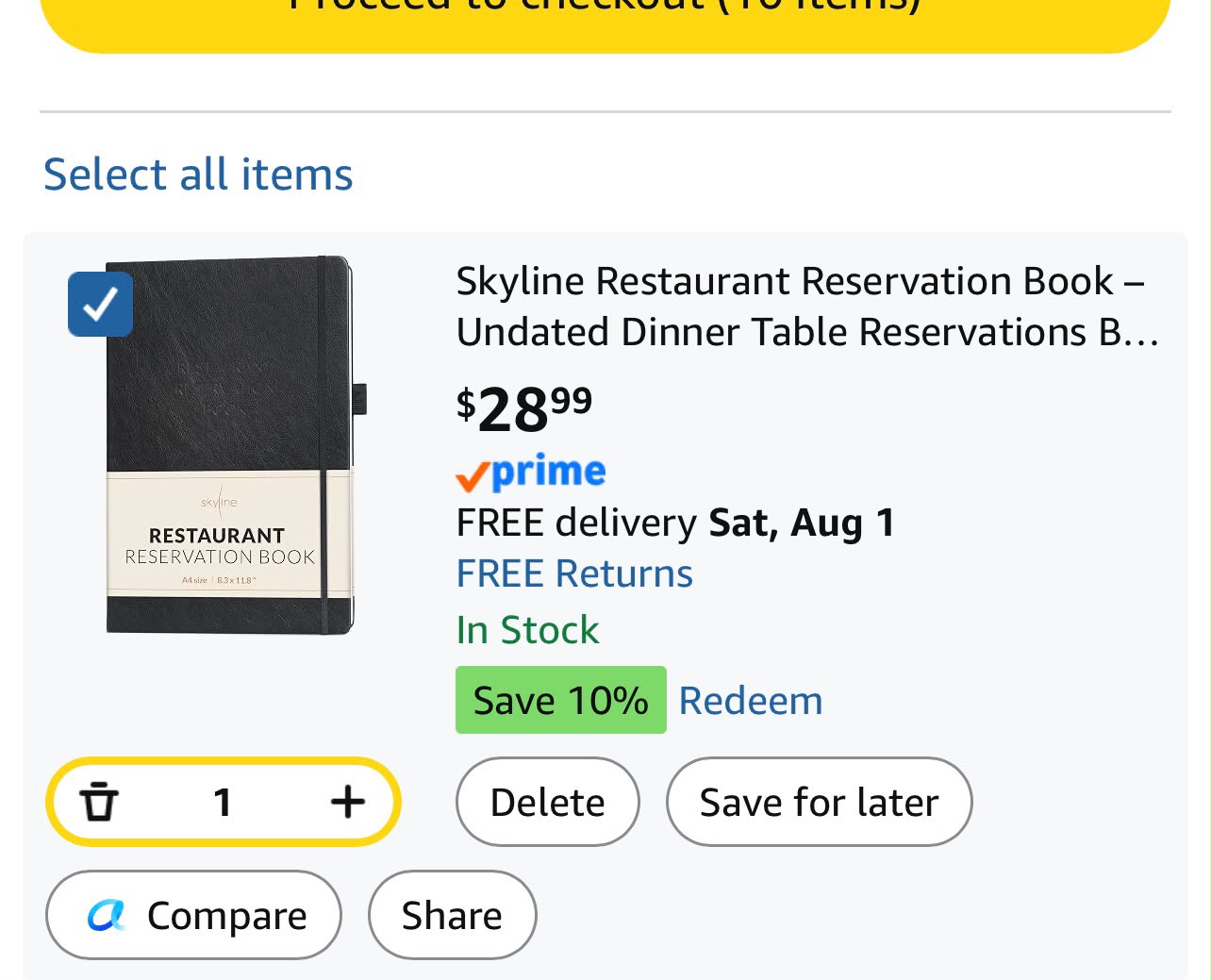Click the $28.99 price

[524, 409]
